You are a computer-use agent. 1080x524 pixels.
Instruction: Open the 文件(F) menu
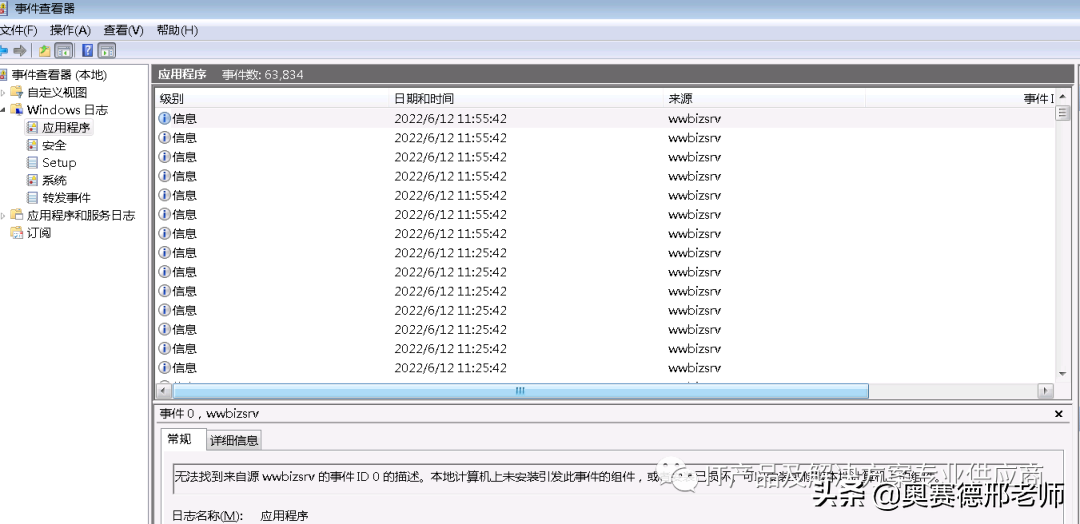pos(18,30)
